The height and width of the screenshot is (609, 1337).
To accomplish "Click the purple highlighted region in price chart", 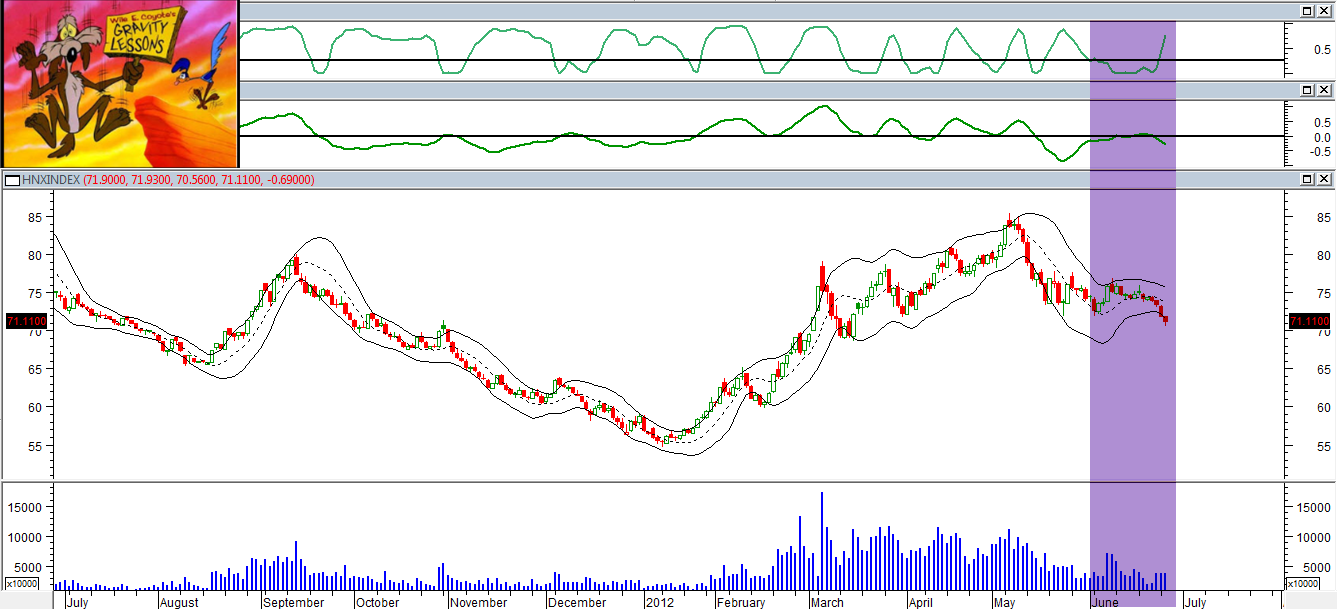I will pos(1132,330).
